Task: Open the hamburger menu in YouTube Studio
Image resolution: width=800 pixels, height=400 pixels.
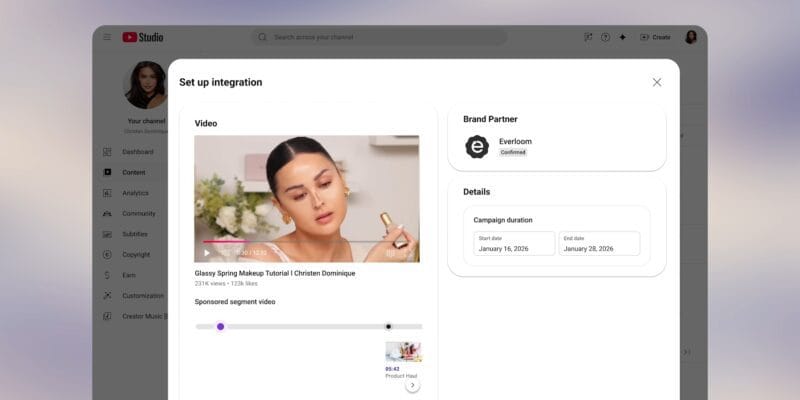Action: click(107, 37)
